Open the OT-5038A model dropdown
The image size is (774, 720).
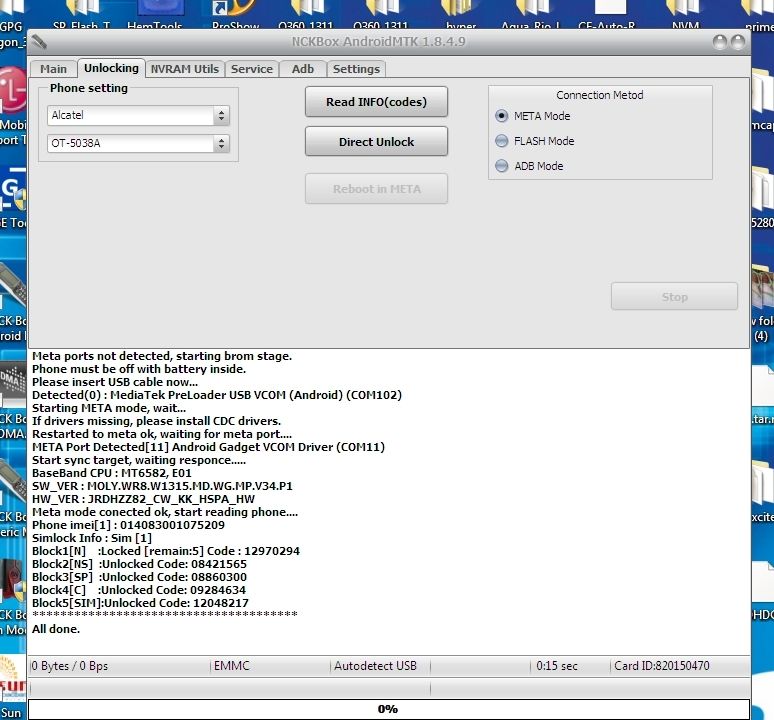click(x=221, y=144)
